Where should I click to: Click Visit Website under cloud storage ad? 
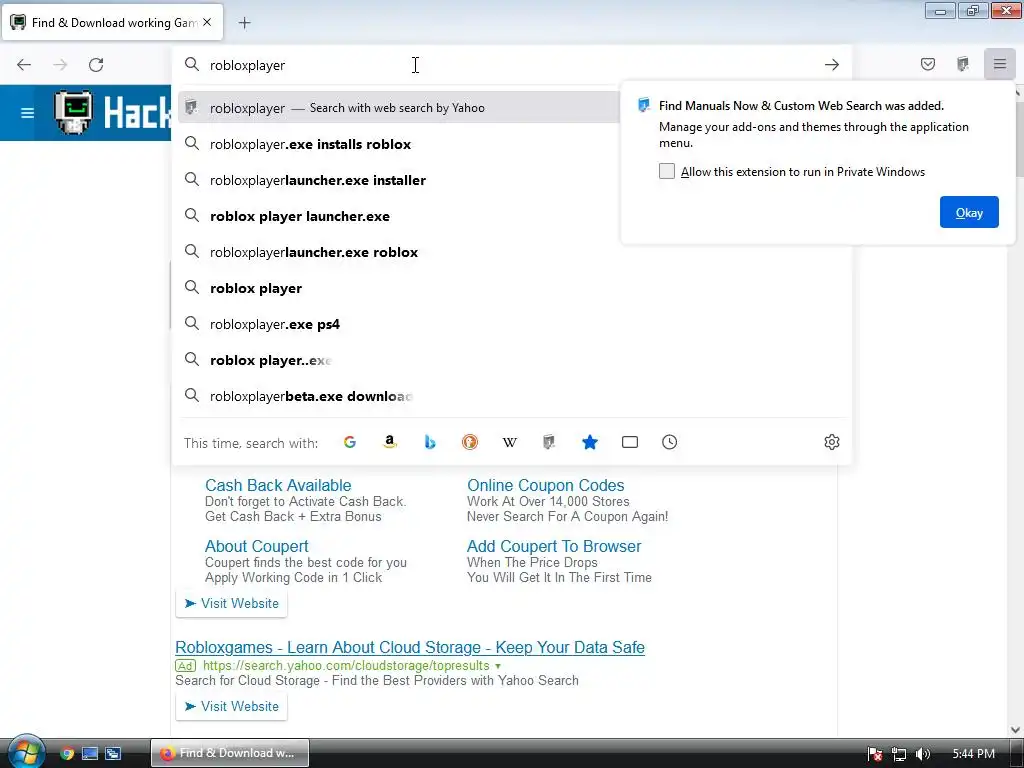click(231, 707)
